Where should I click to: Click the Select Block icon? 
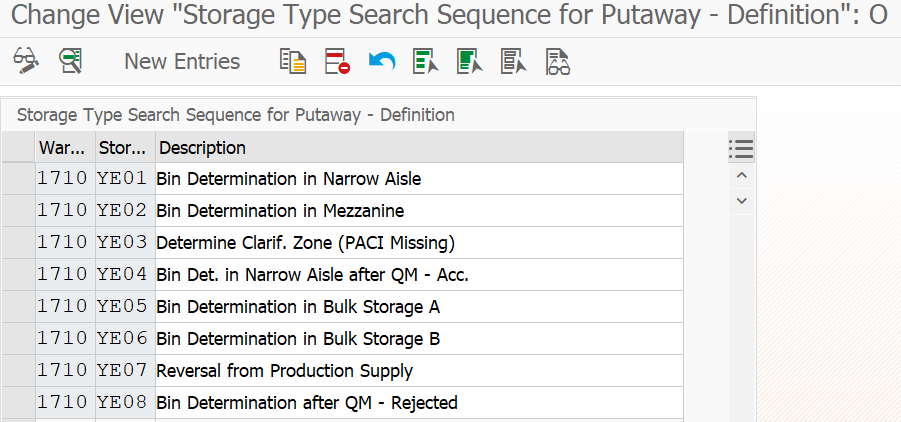pyautogui.click(x=469, y=61)
